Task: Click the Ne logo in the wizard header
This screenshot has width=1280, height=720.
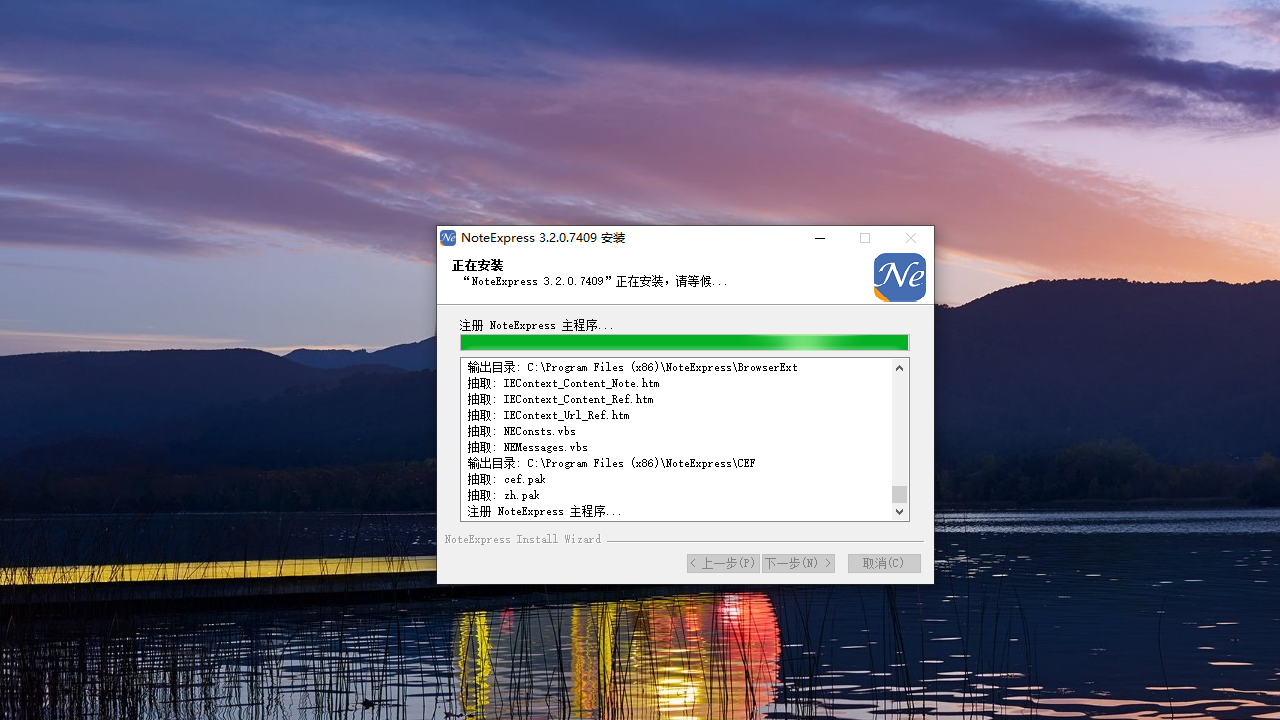Action: click(898, 277)
